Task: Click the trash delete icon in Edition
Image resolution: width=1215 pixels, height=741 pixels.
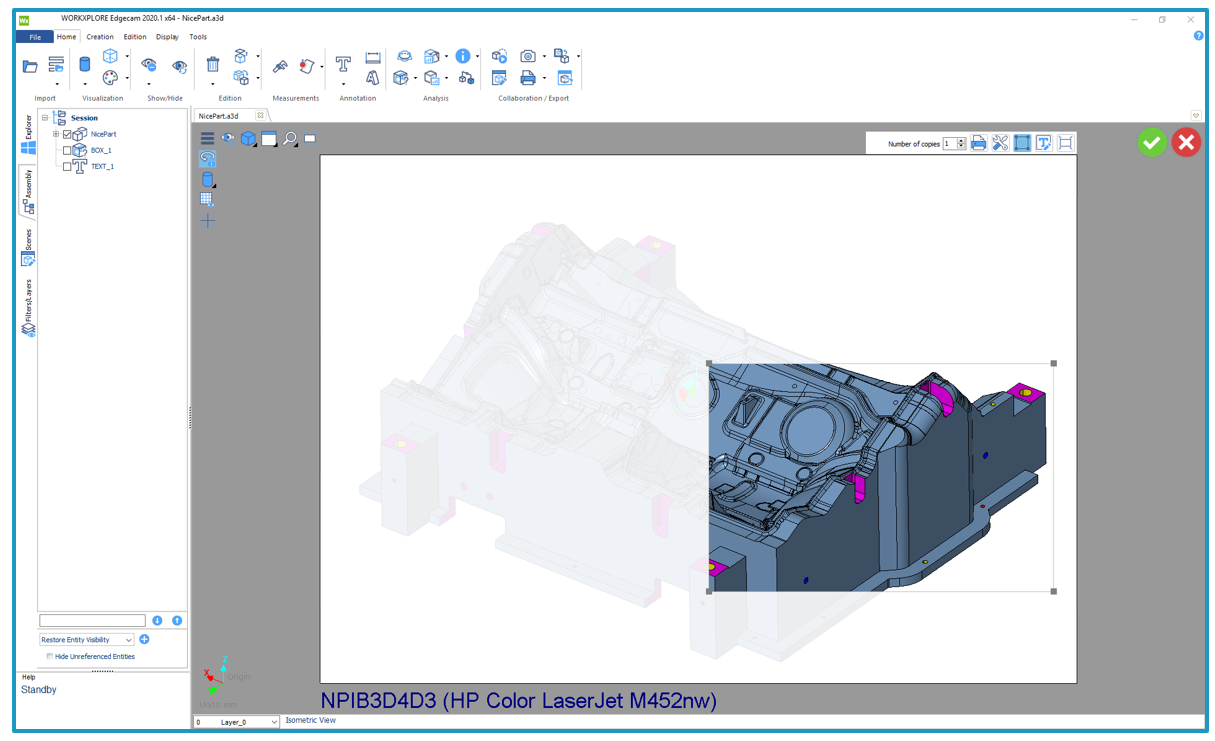Action: pos(213,64)
